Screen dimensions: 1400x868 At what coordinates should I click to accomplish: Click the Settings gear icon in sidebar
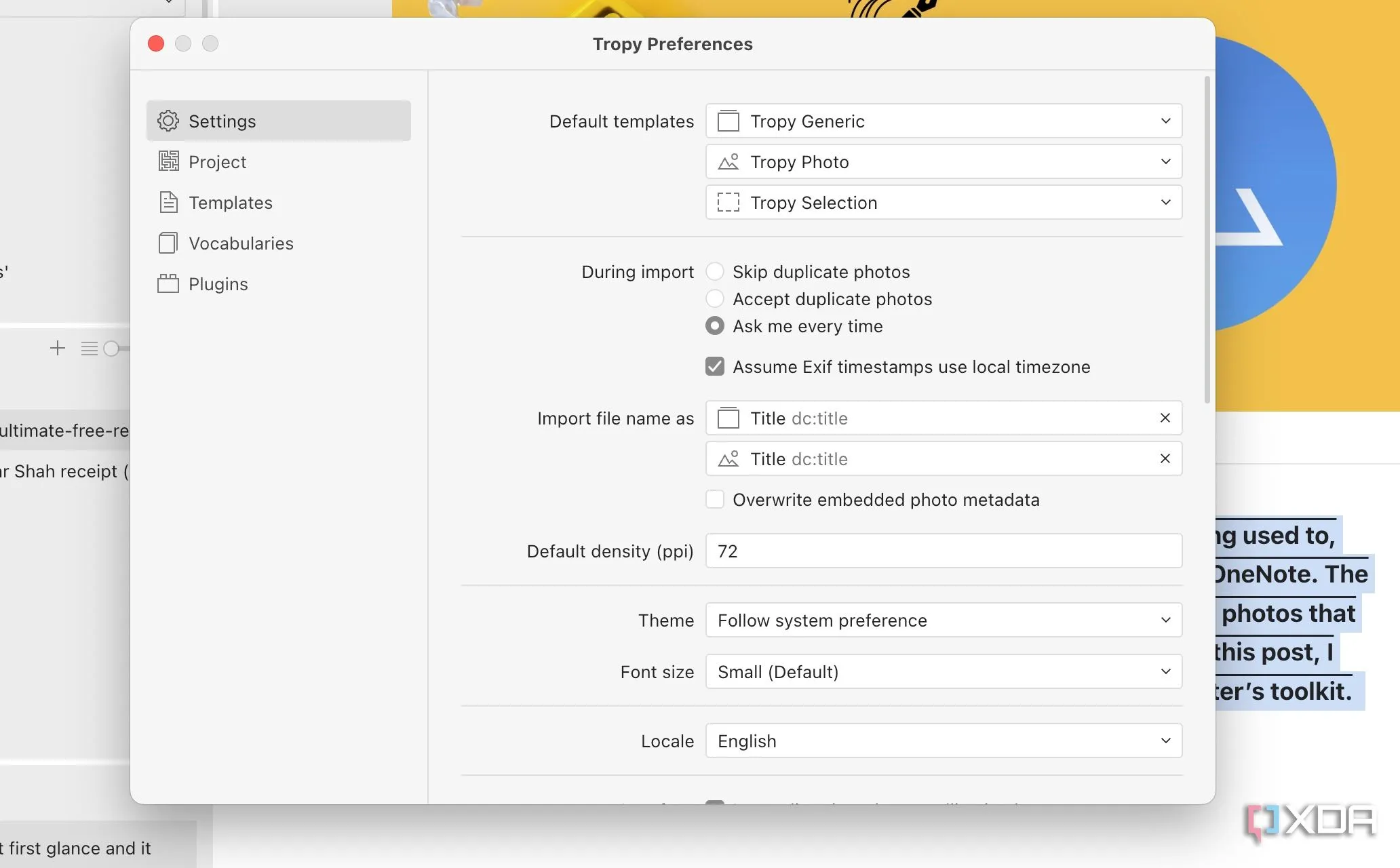(168, 121)
